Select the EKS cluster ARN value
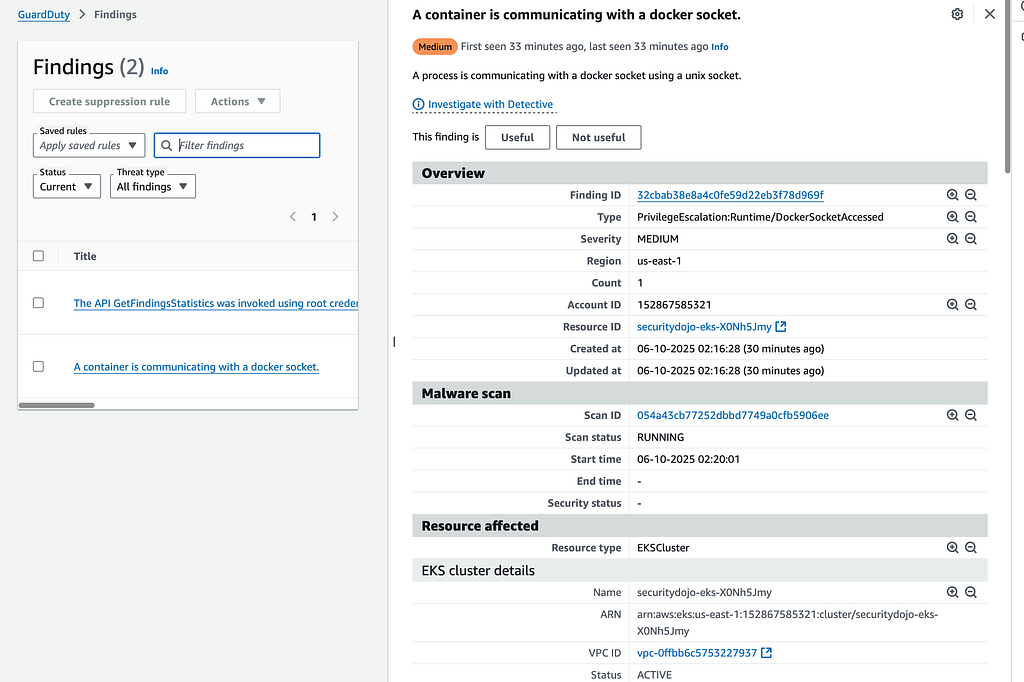Viewport: 1024px width, 682px height. click(x=787, y=623)
